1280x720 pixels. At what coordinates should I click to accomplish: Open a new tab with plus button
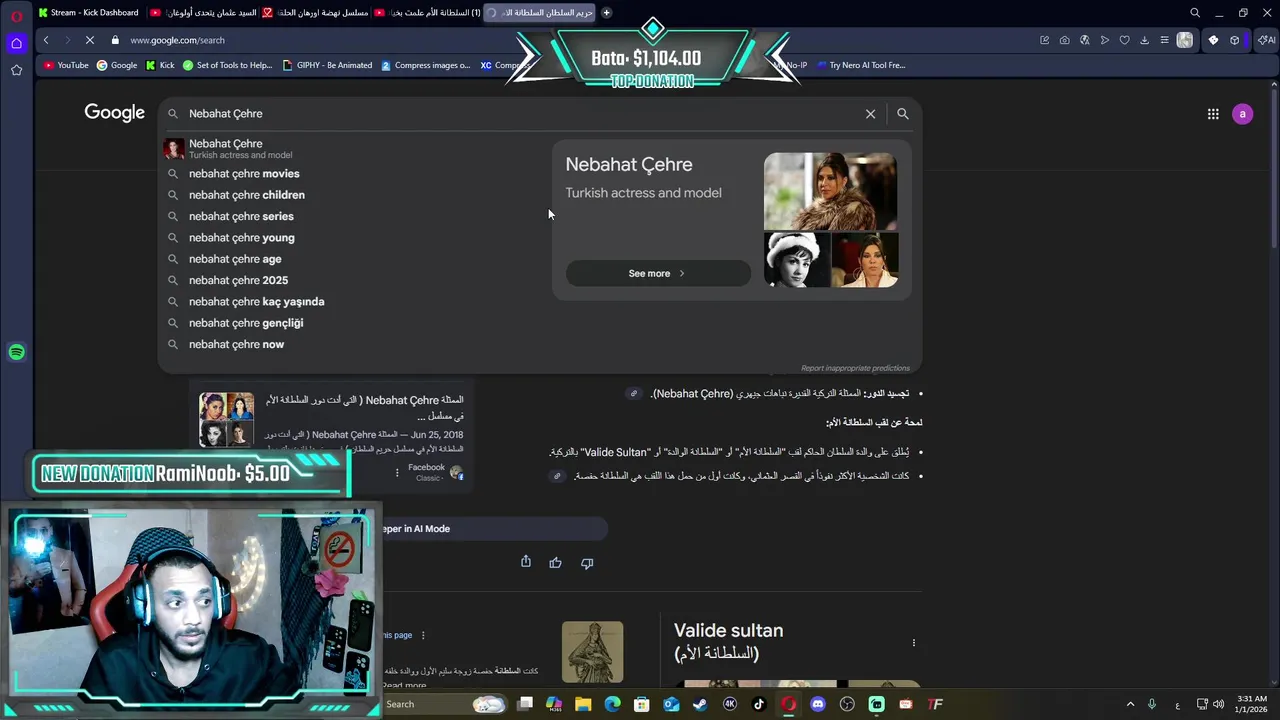point(606,13)
